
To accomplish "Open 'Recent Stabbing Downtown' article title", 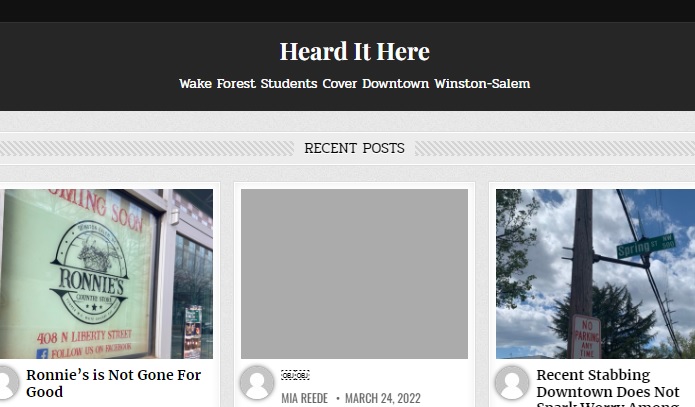I will tap(608, 387).
